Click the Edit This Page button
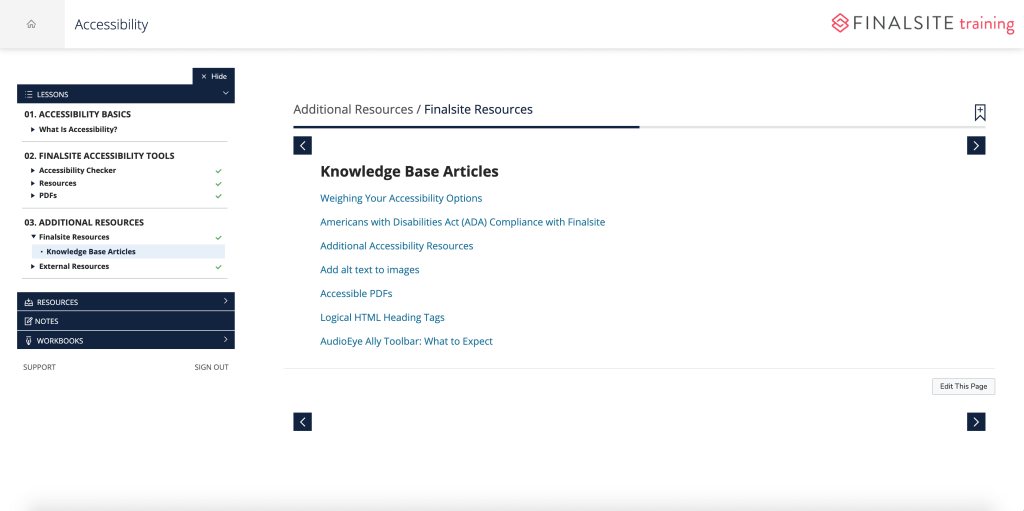 pos(963,387)
